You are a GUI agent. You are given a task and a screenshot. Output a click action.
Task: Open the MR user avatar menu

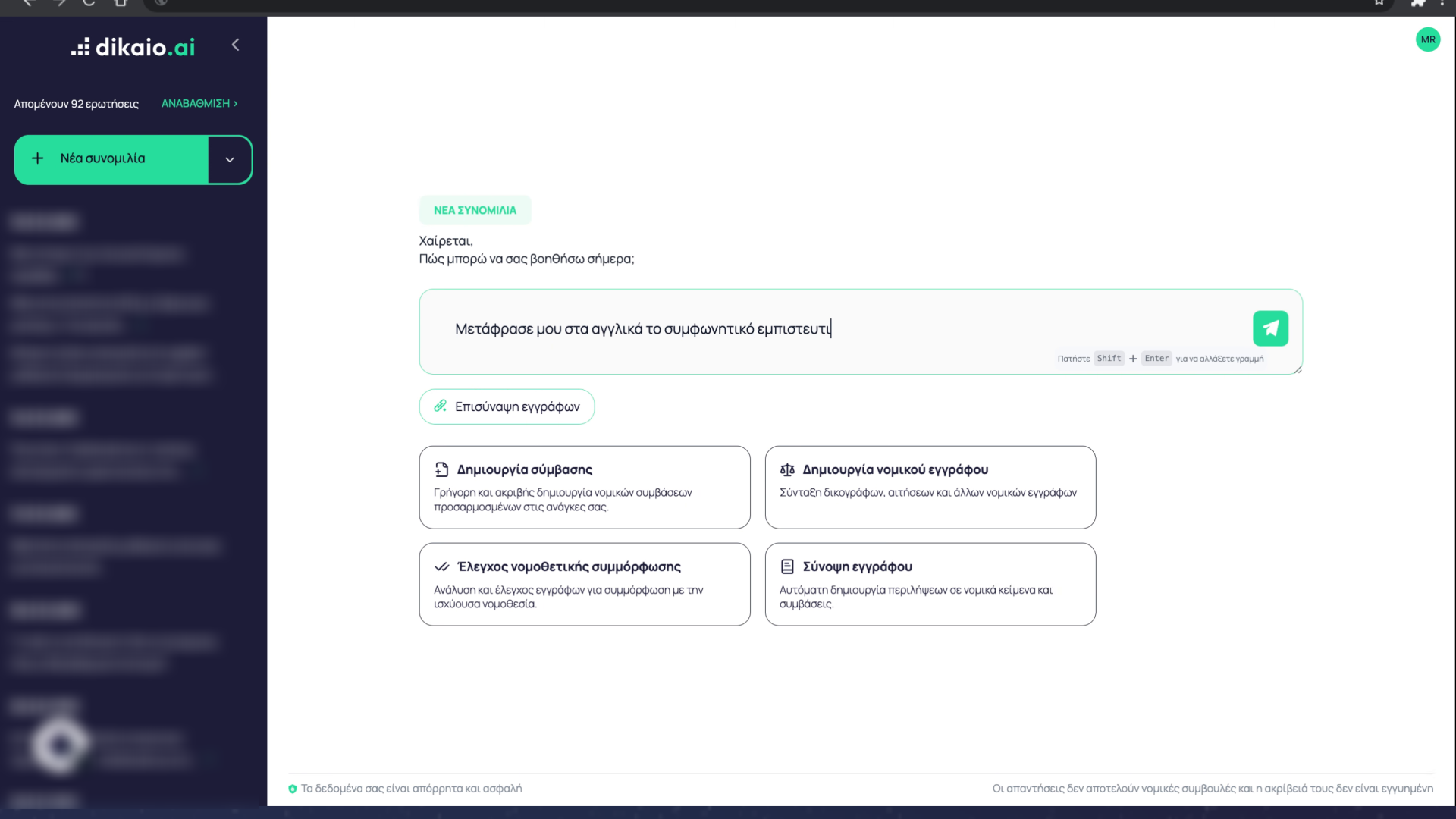point(1427,39)
